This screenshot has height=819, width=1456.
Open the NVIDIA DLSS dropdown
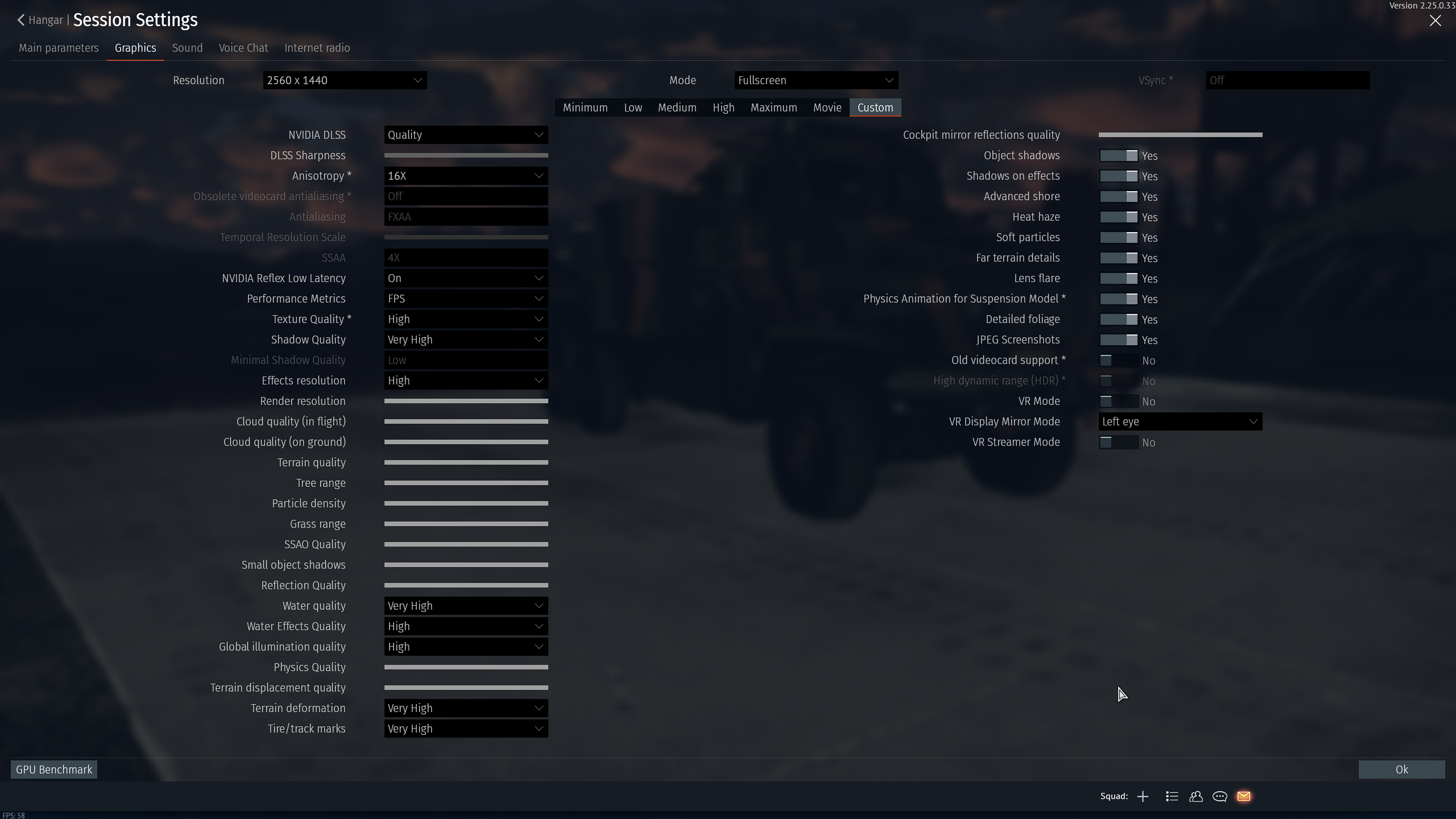[466, 135]
